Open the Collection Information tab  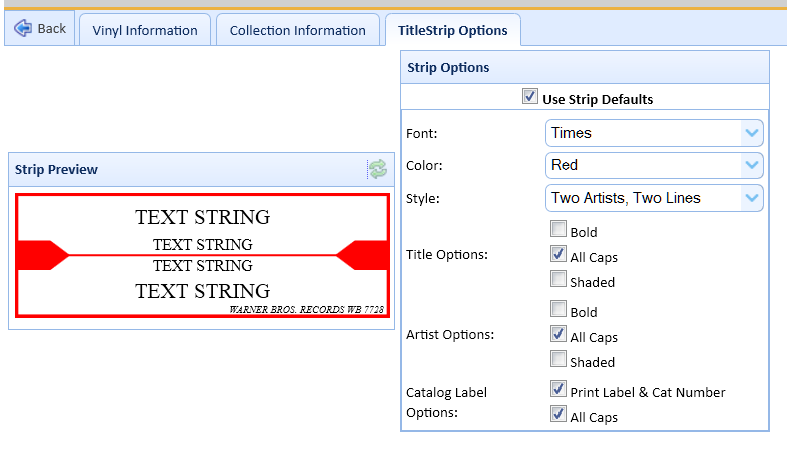pyautogui.click(x=298, y=30)
